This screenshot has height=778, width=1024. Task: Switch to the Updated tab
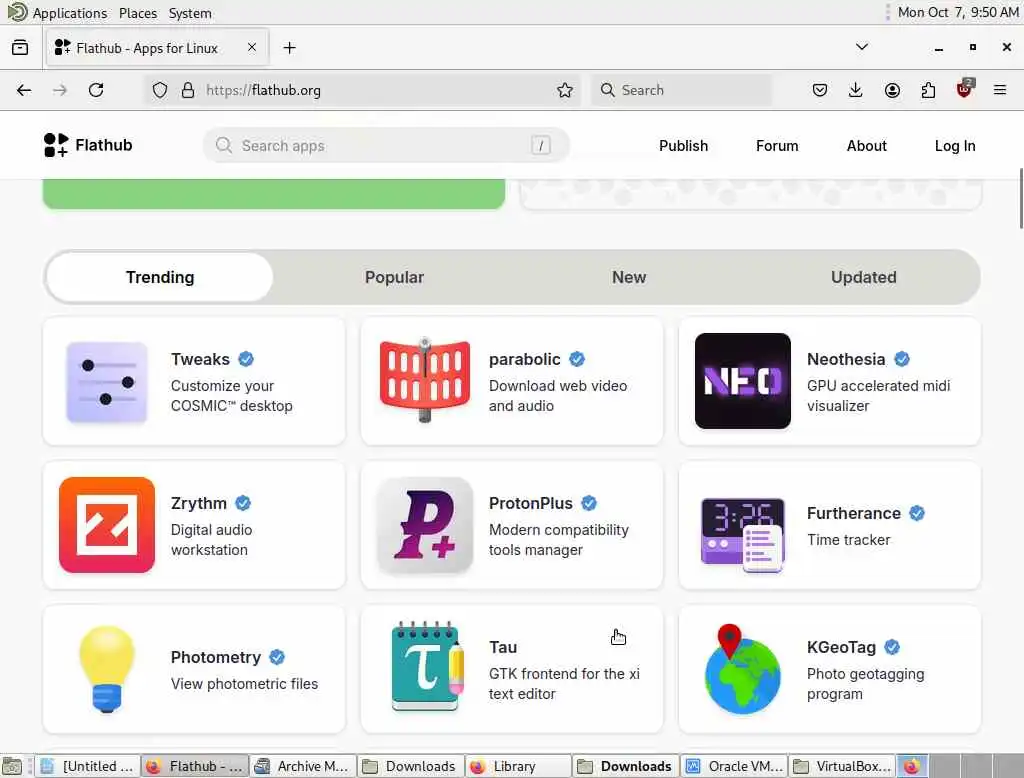863,277
